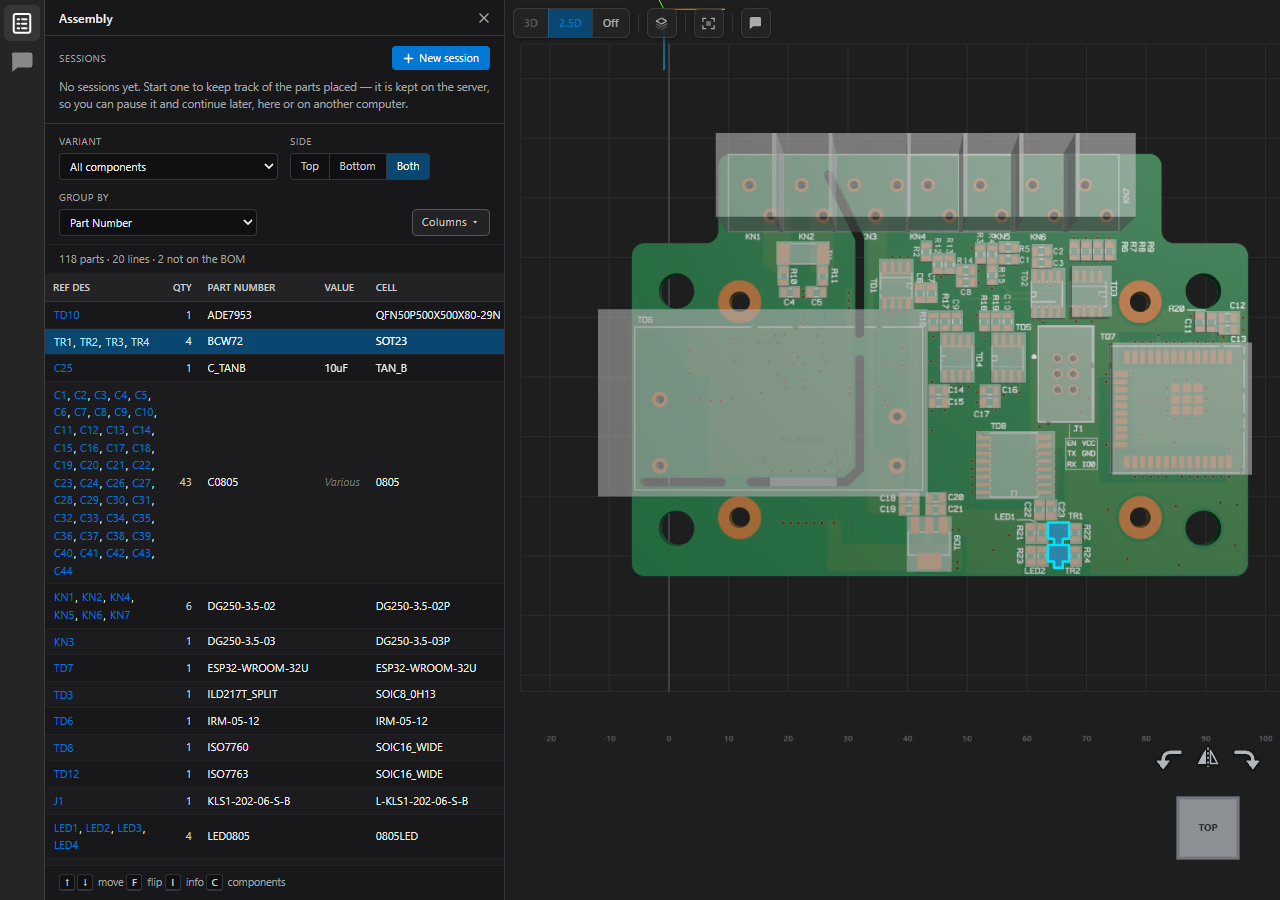Click the F flip key hint

[134, 882]
